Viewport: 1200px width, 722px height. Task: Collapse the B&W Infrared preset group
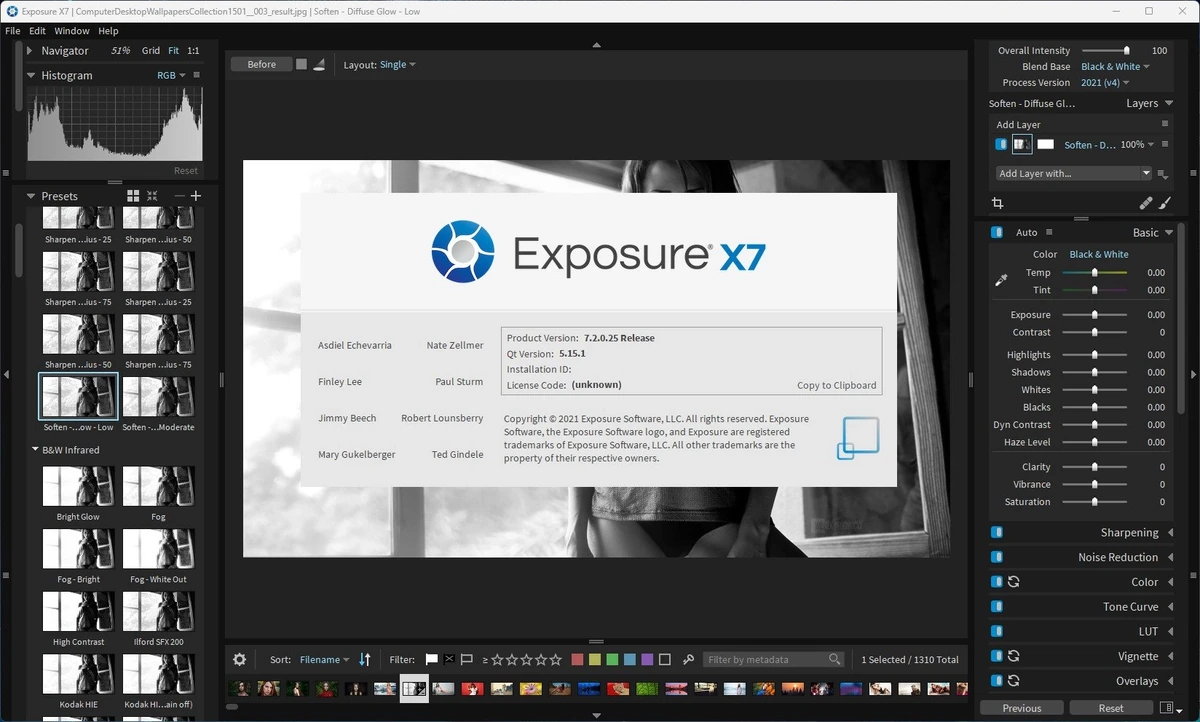35,450
